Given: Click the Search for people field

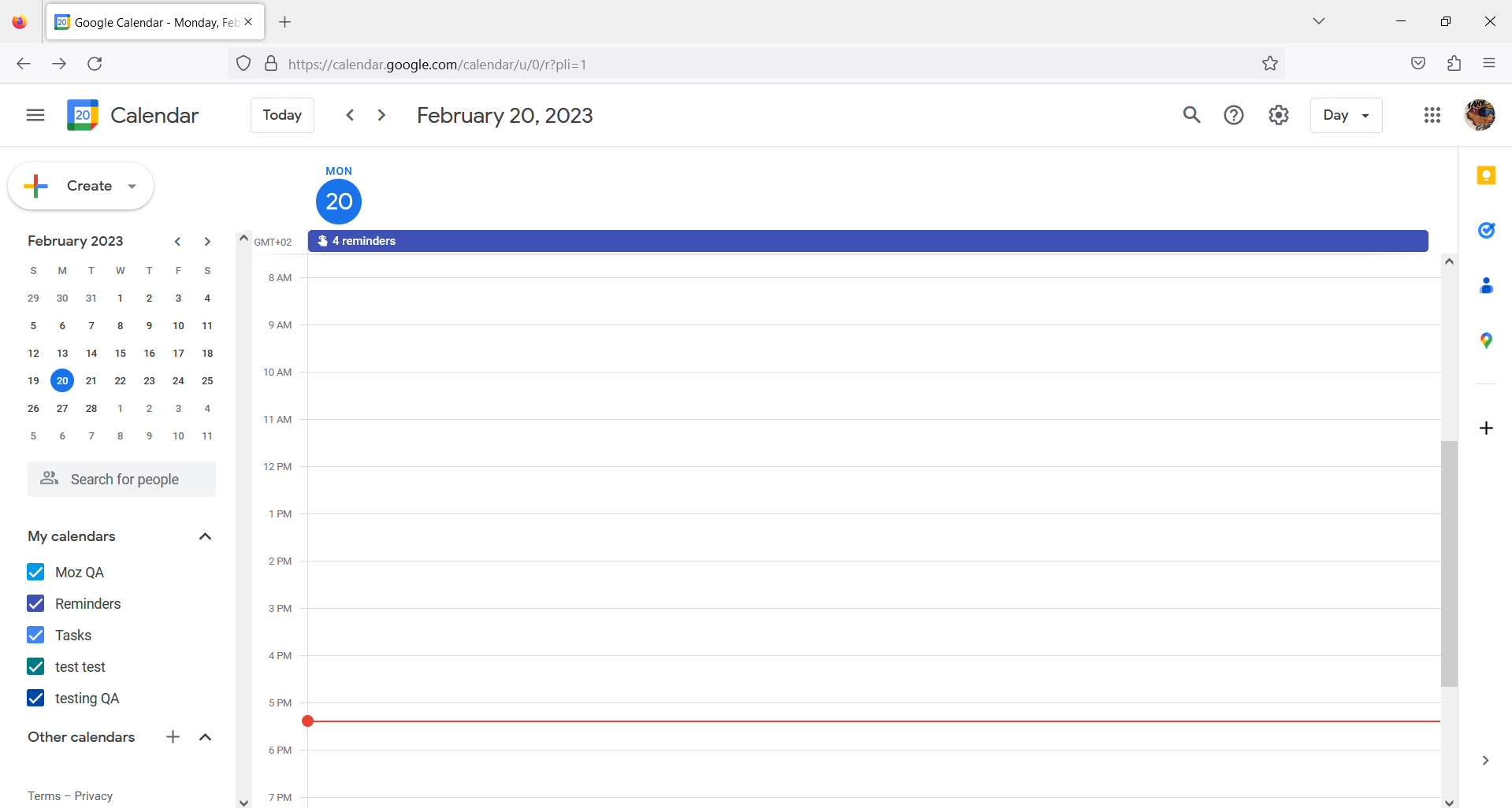Looking at the screenshot, I should 121,479.
